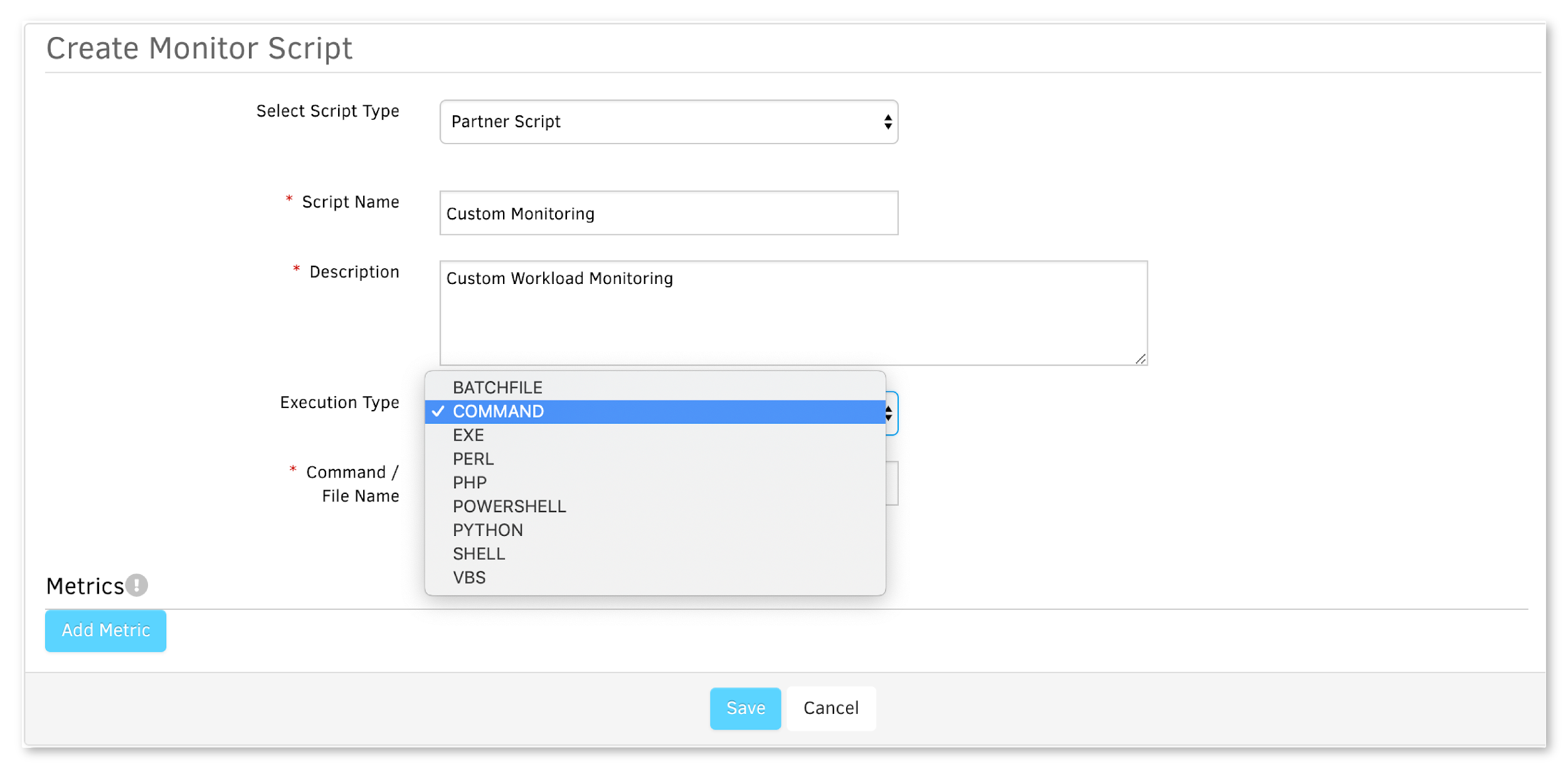Select VBS from the dropdown
The width and height of the screenshot is (1568, 771).
click(x=655, y=578)
